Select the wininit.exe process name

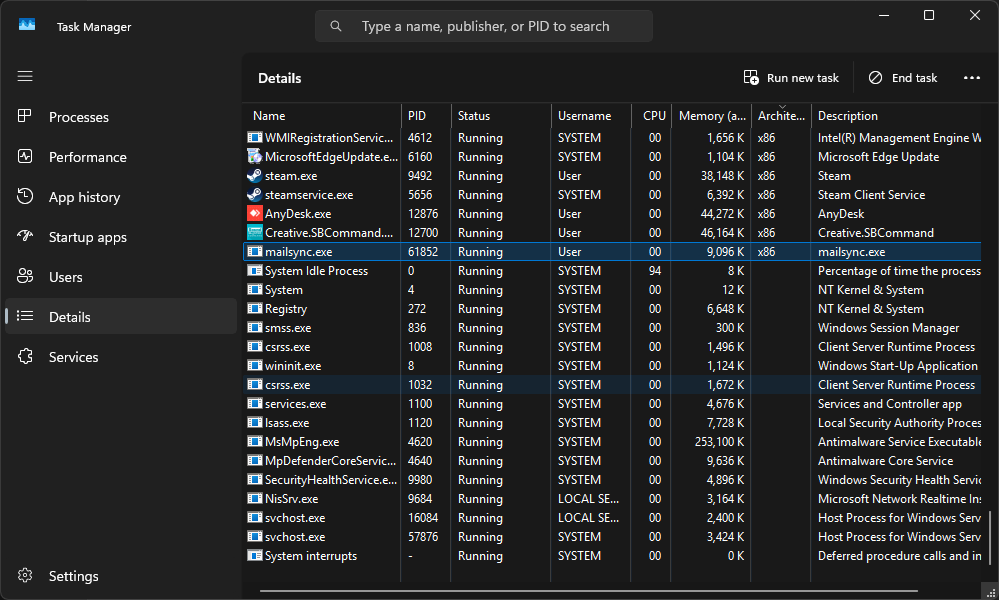click(293, 366)
